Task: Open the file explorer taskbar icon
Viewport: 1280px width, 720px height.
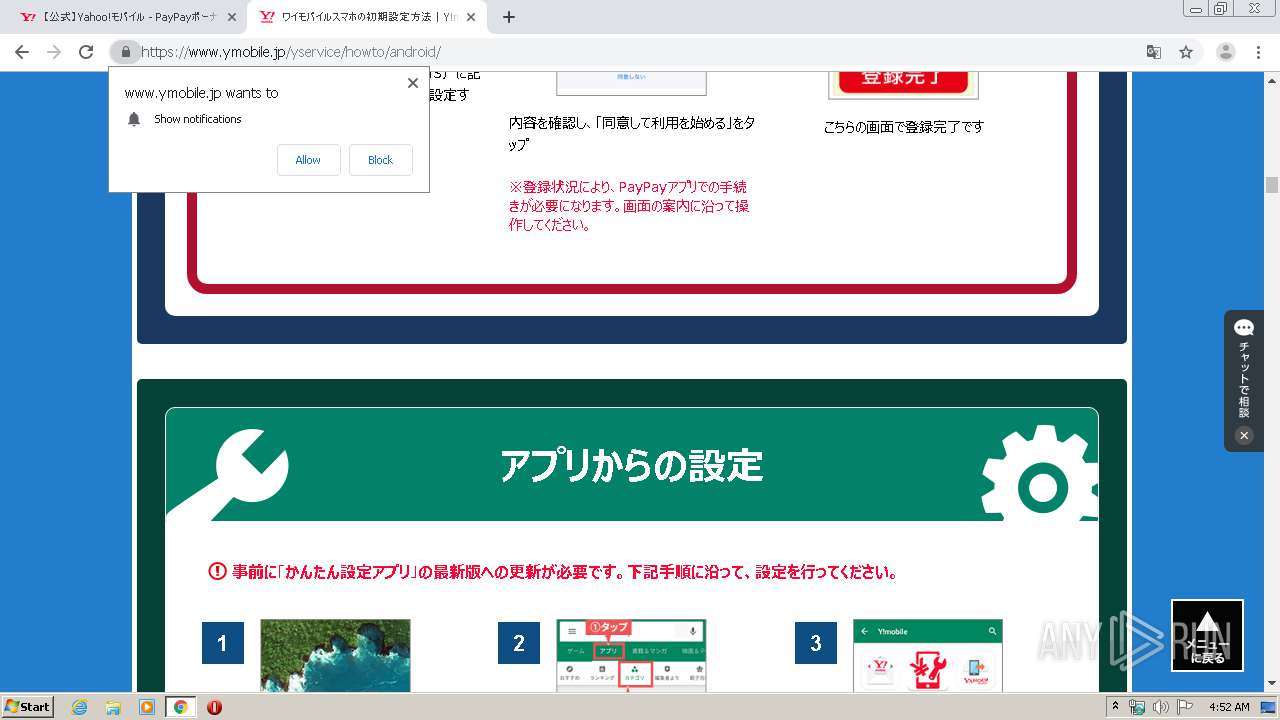Action: click(x=113, y=707)
